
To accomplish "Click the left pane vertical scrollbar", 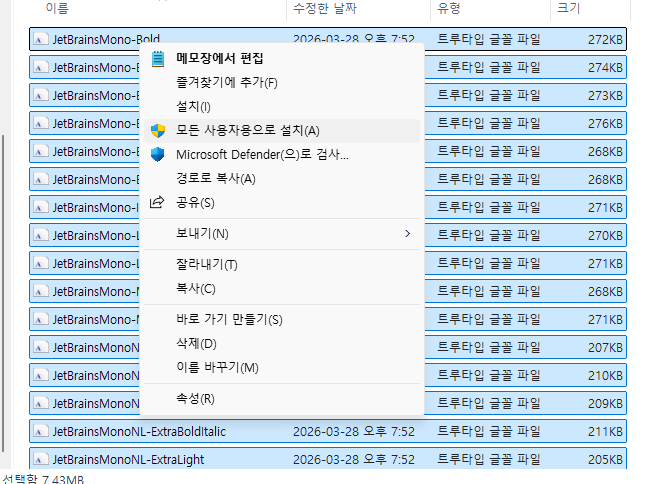I will 3,294.
